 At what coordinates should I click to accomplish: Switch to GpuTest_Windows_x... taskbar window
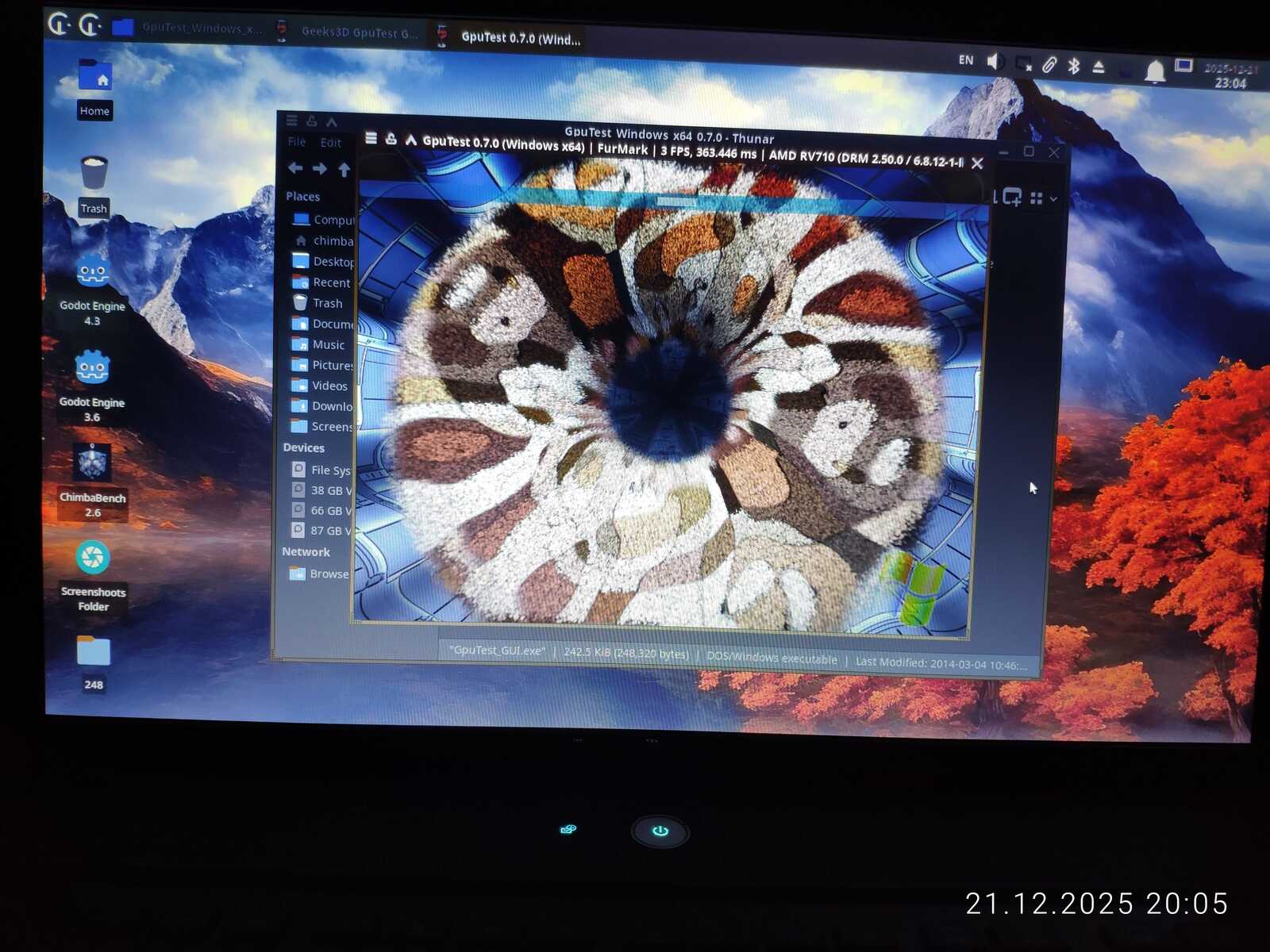point(187,29)
